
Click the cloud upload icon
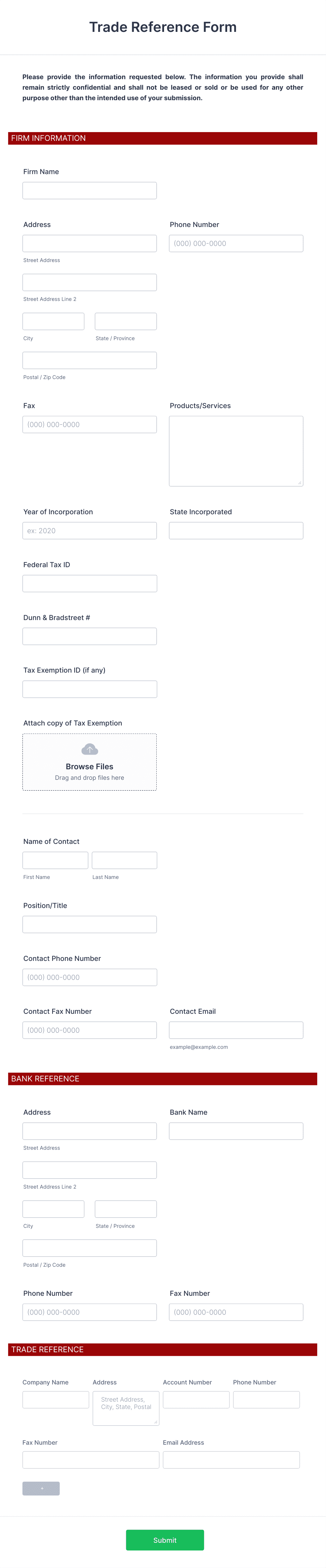(x=90, y=749)
